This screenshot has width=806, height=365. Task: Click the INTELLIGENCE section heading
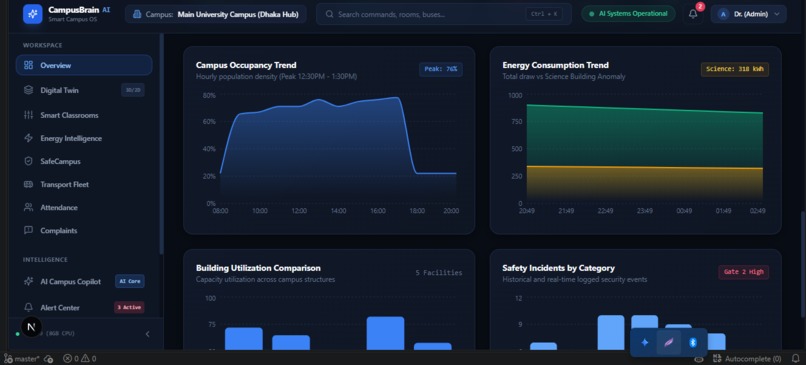(x=45, y=260)
